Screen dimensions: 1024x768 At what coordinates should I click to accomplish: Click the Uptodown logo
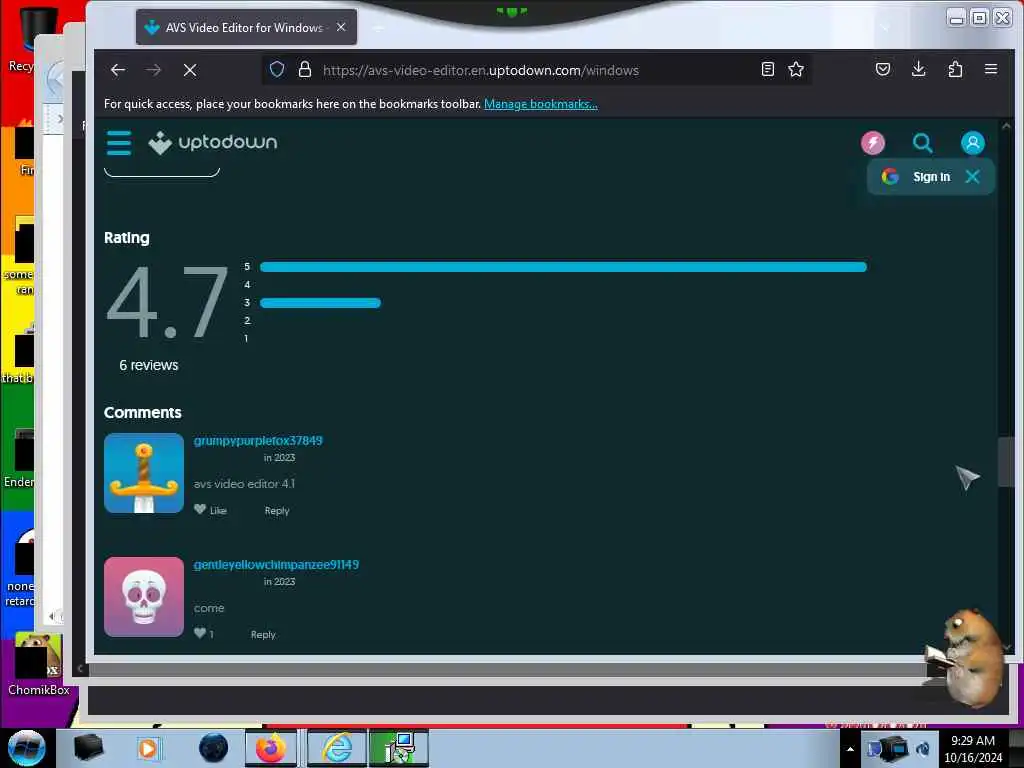(213, 142)
